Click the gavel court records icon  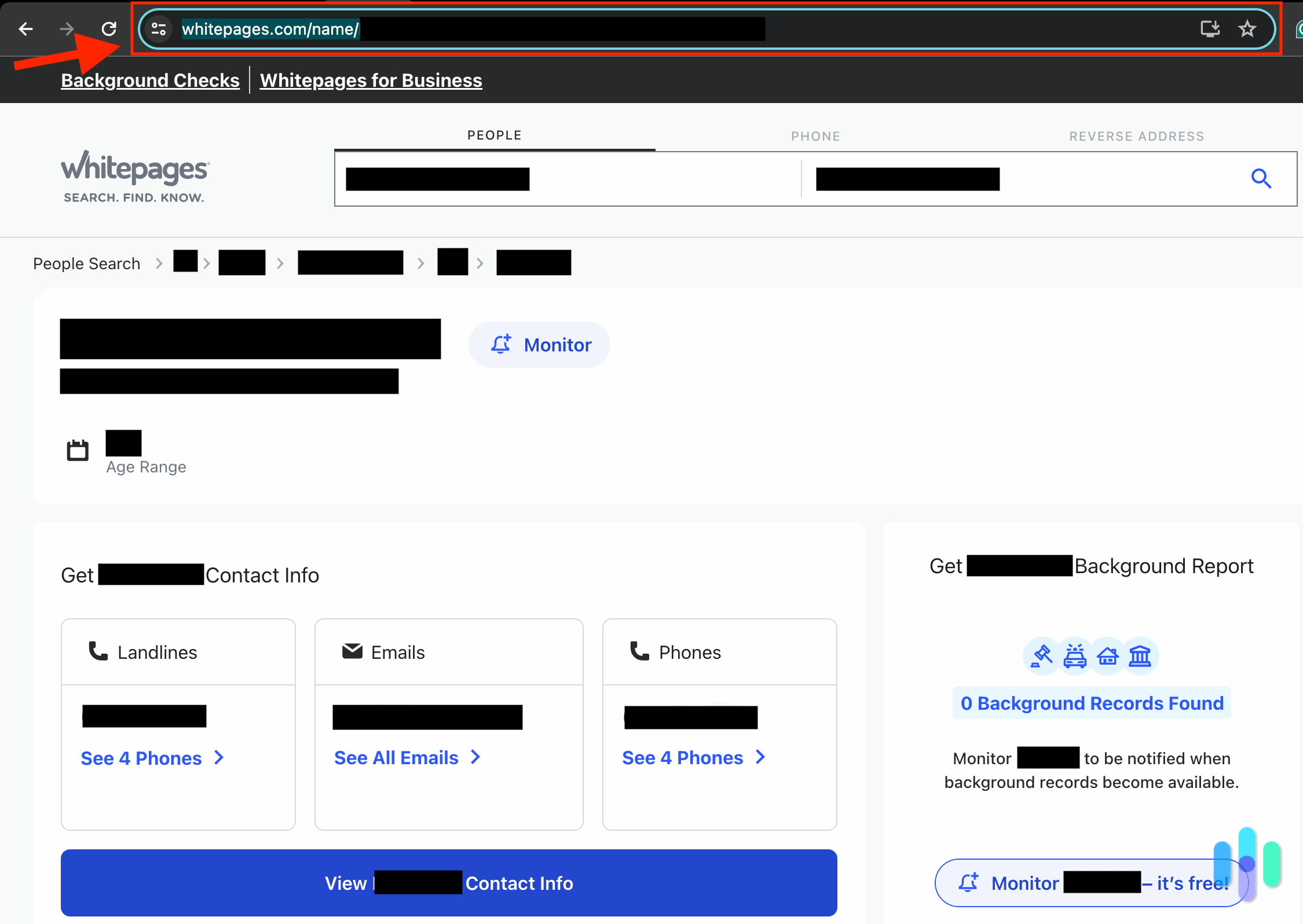pyautogui.click(x=1041, y=656)
